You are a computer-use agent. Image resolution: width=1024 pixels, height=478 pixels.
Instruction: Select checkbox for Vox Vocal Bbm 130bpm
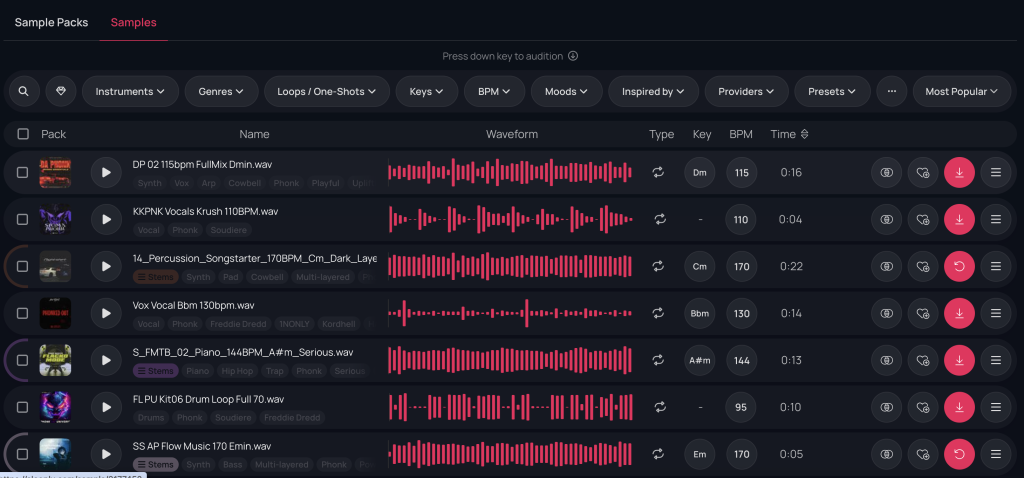pyautogui.click(x=23, y=313)
